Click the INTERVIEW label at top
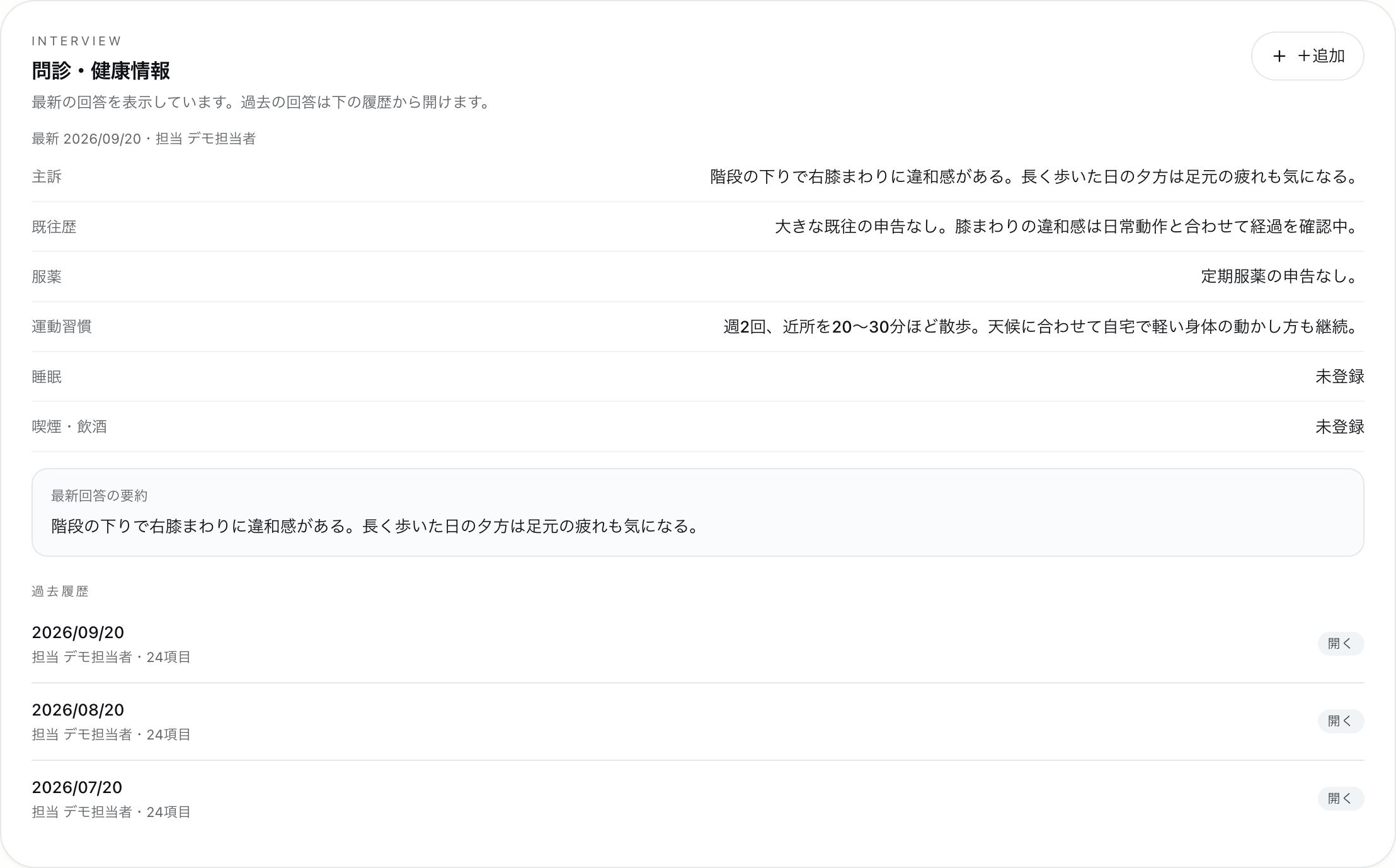The height and width of the screenshot is (868, 1396). click(x=76, y=41)
